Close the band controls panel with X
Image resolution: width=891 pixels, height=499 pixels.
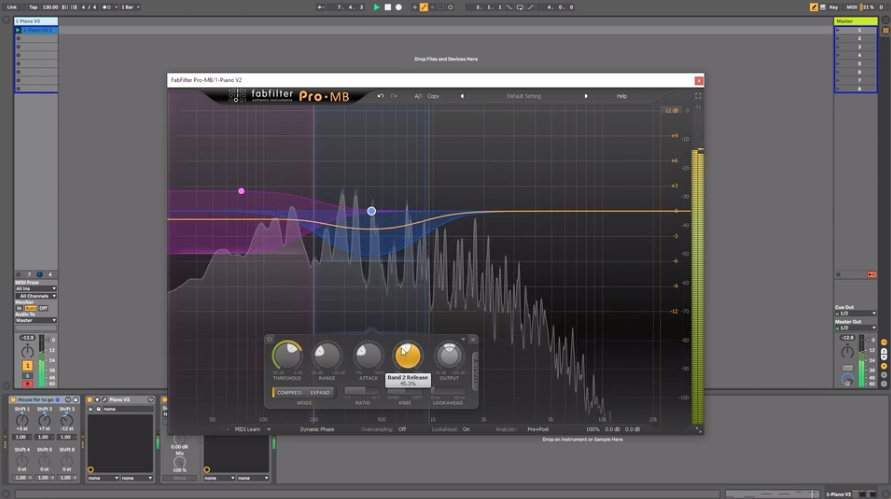coord(473,339)
